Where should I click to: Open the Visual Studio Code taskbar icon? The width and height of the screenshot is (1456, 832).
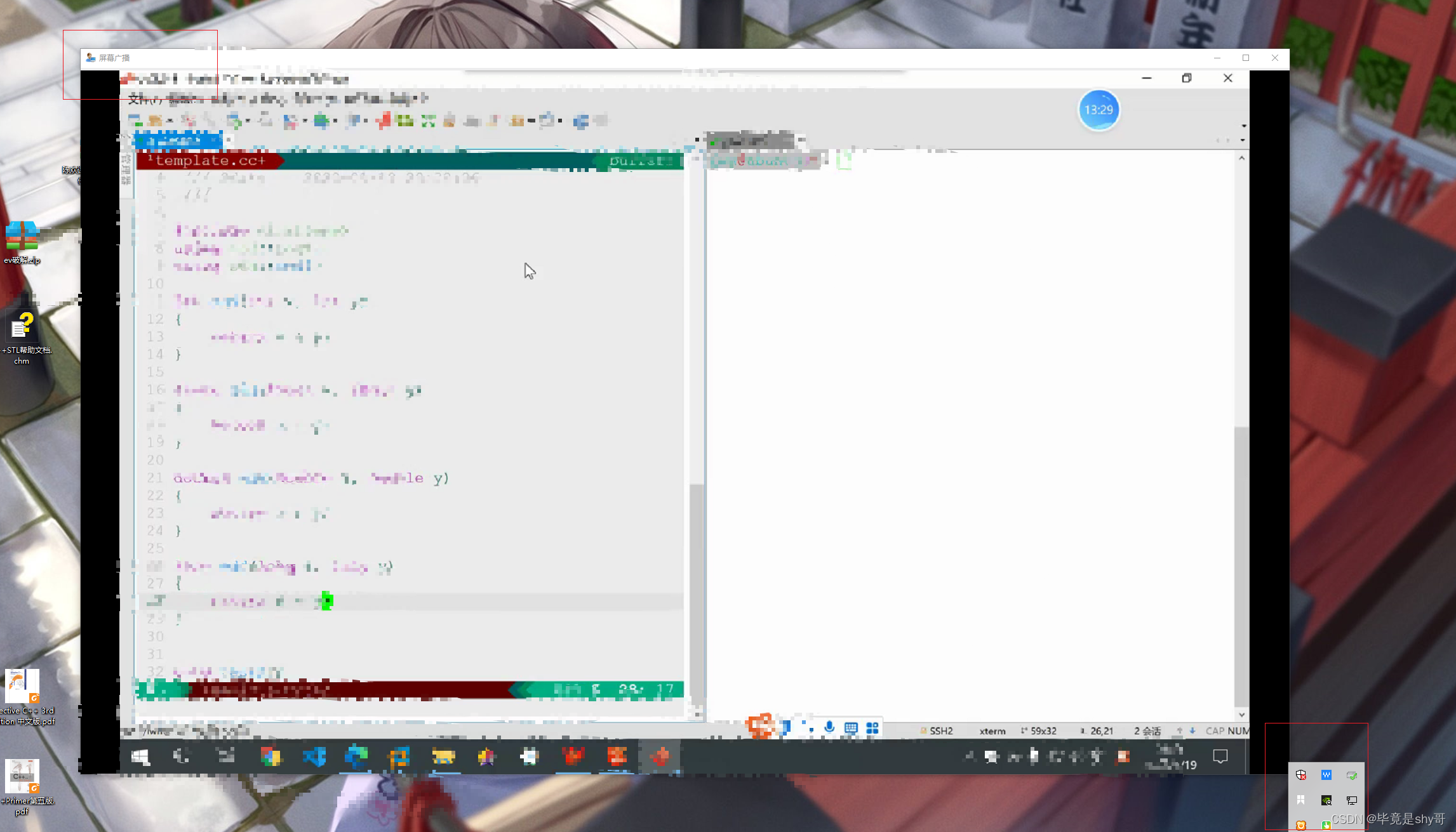(x=314, y=756)
